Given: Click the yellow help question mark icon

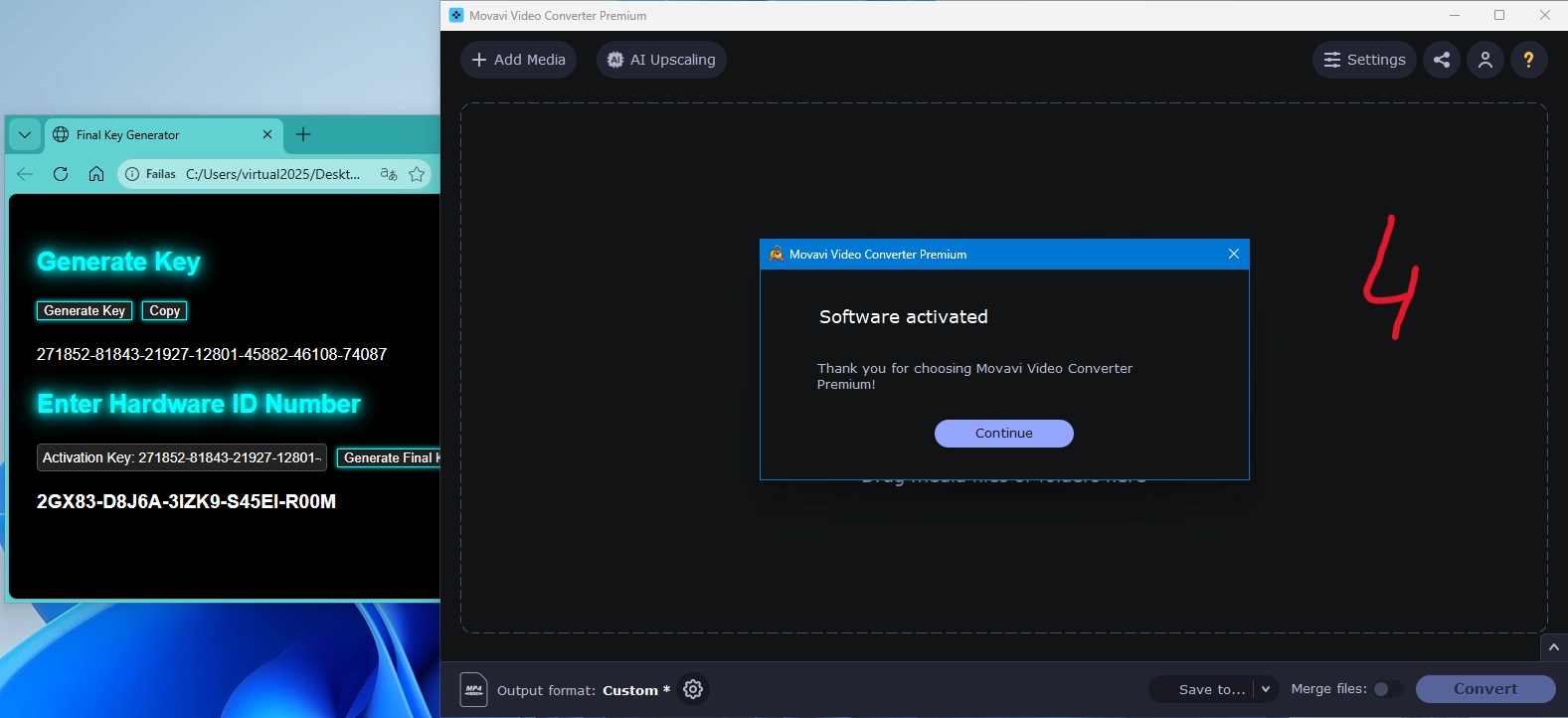Looking at the screenshot, I should point(1528,60).
